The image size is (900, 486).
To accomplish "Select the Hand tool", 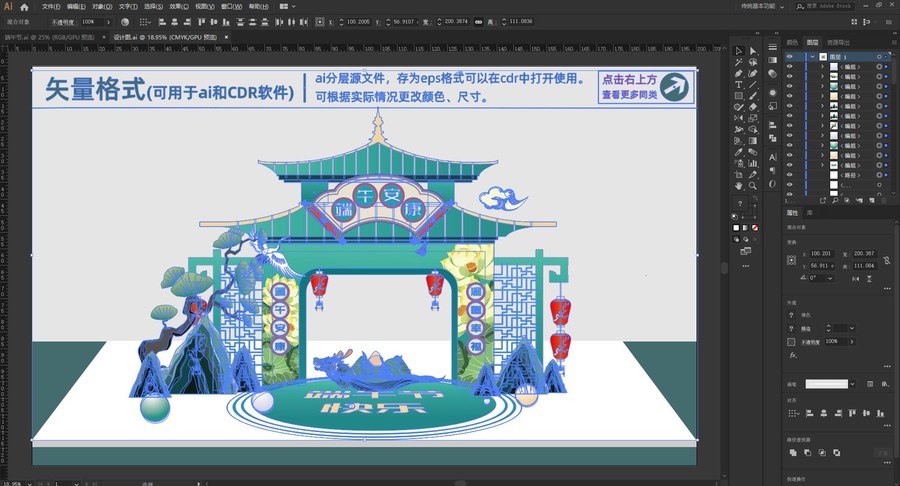I will click(x=739, y=186).
